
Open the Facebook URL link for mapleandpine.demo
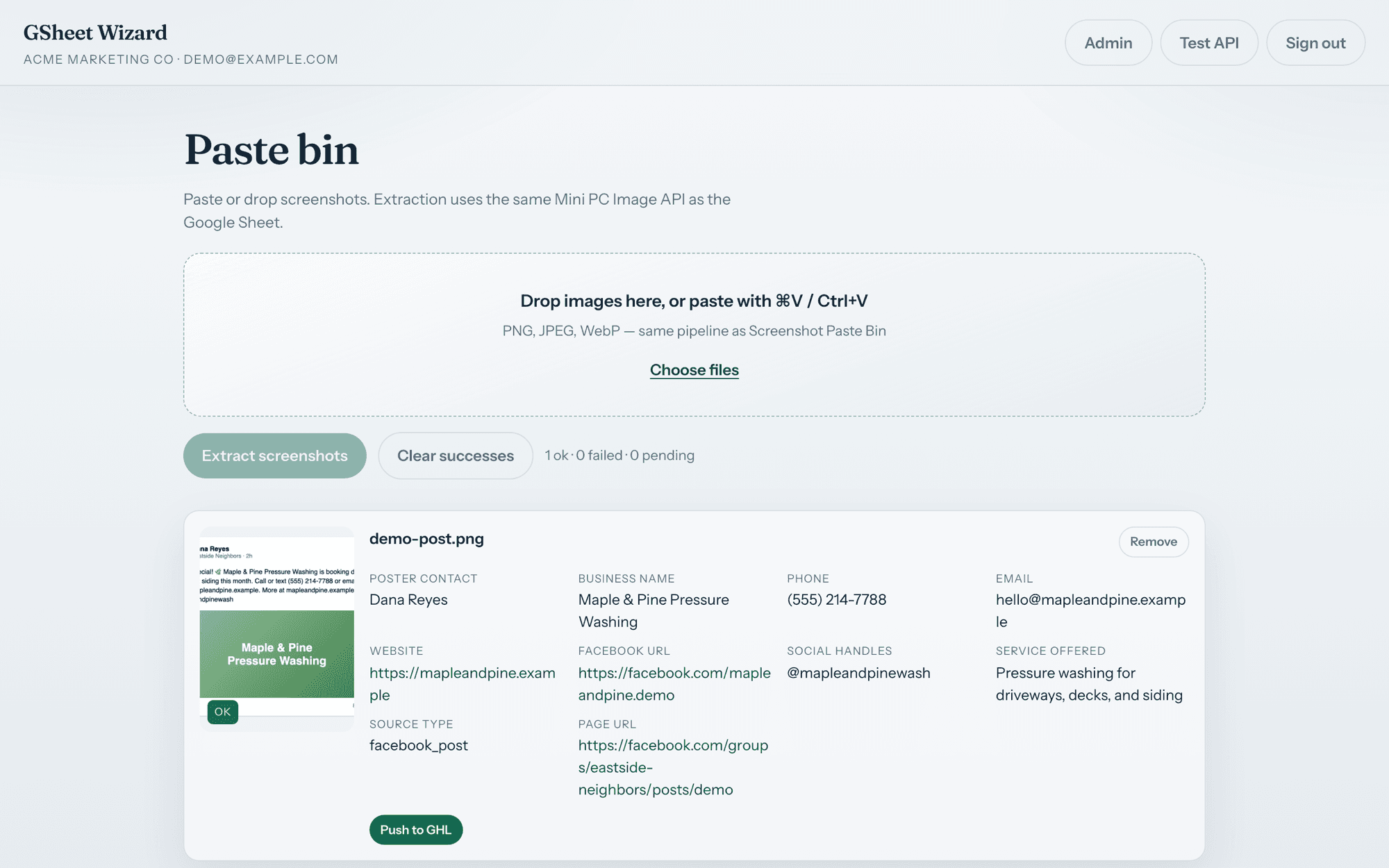click(674, 684)
